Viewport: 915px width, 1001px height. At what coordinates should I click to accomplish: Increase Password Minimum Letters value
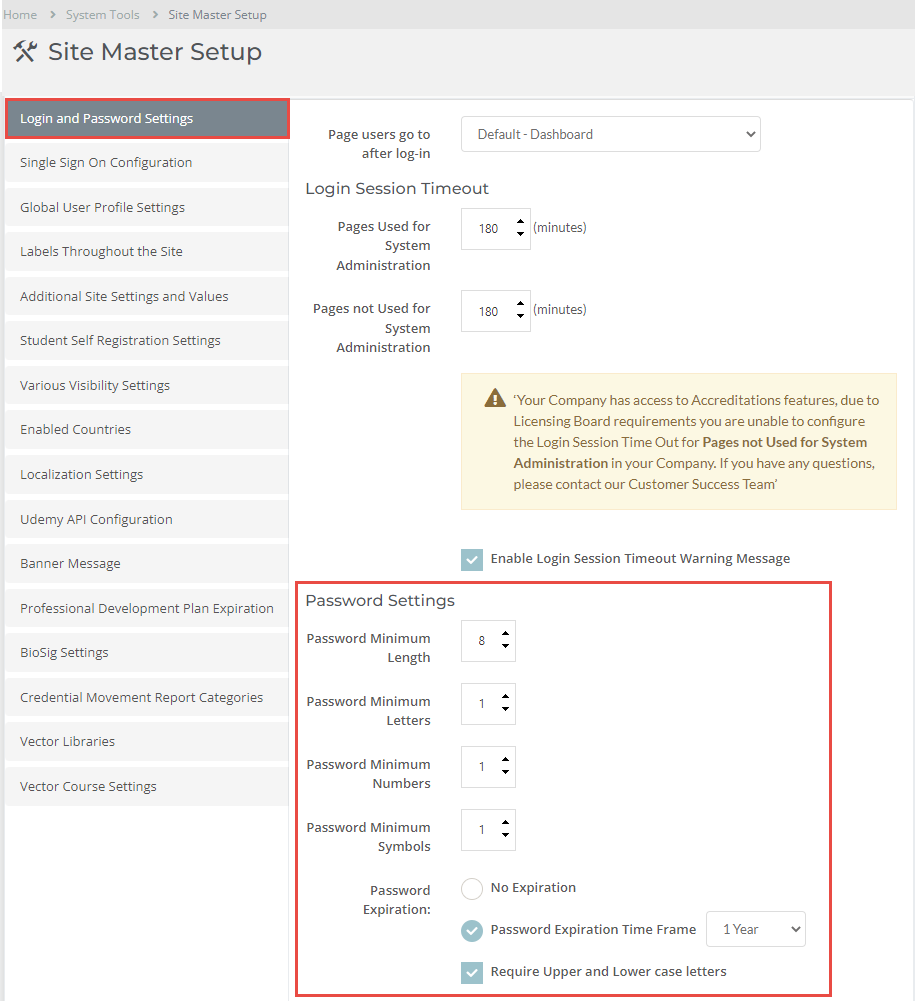point(505,696)
